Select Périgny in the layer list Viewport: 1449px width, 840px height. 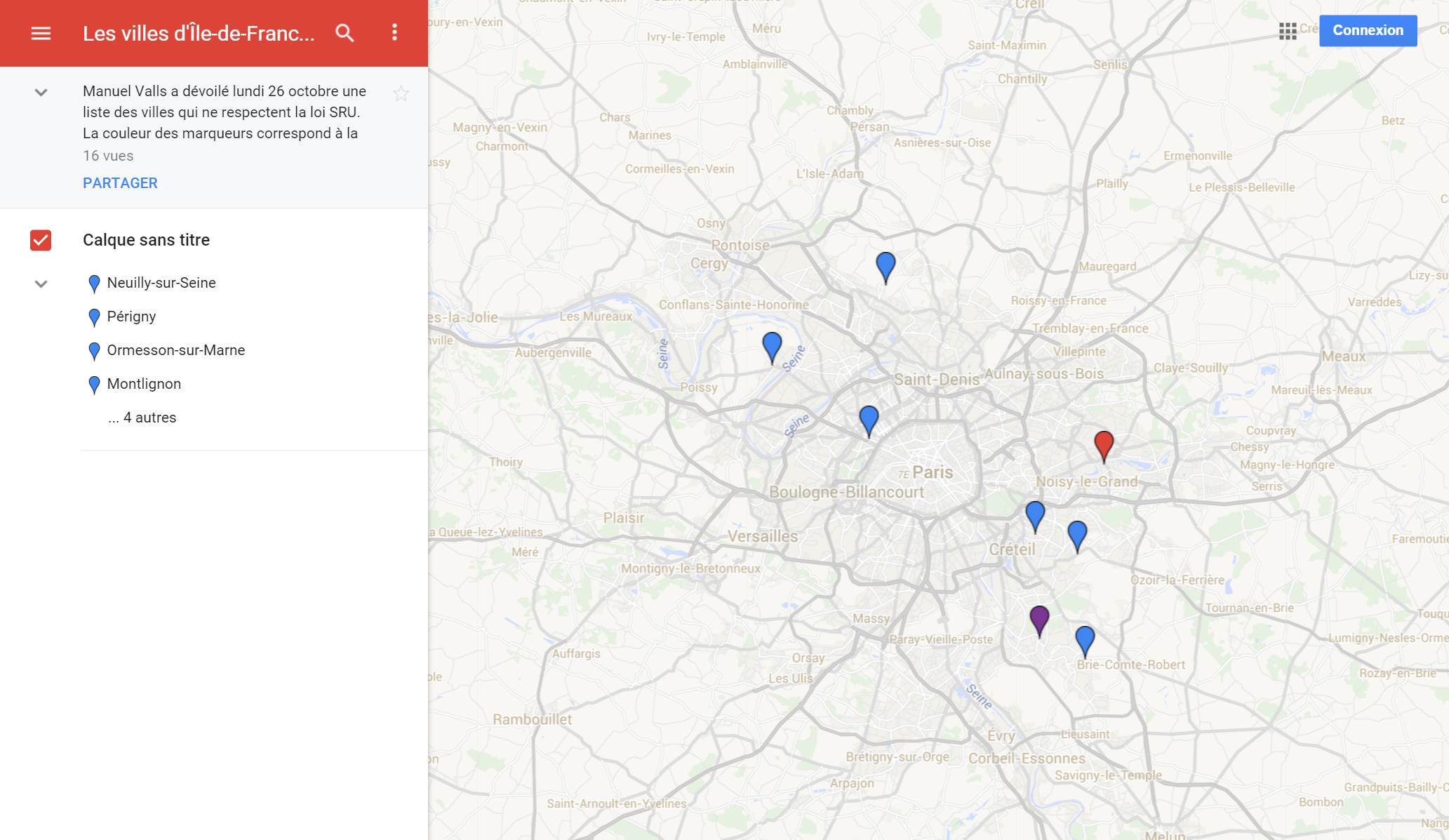click(131, 316)
